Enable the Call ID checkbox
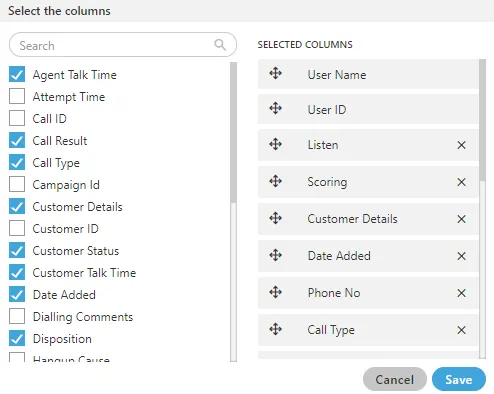This screenshot has height=394, width=494. 17,118
